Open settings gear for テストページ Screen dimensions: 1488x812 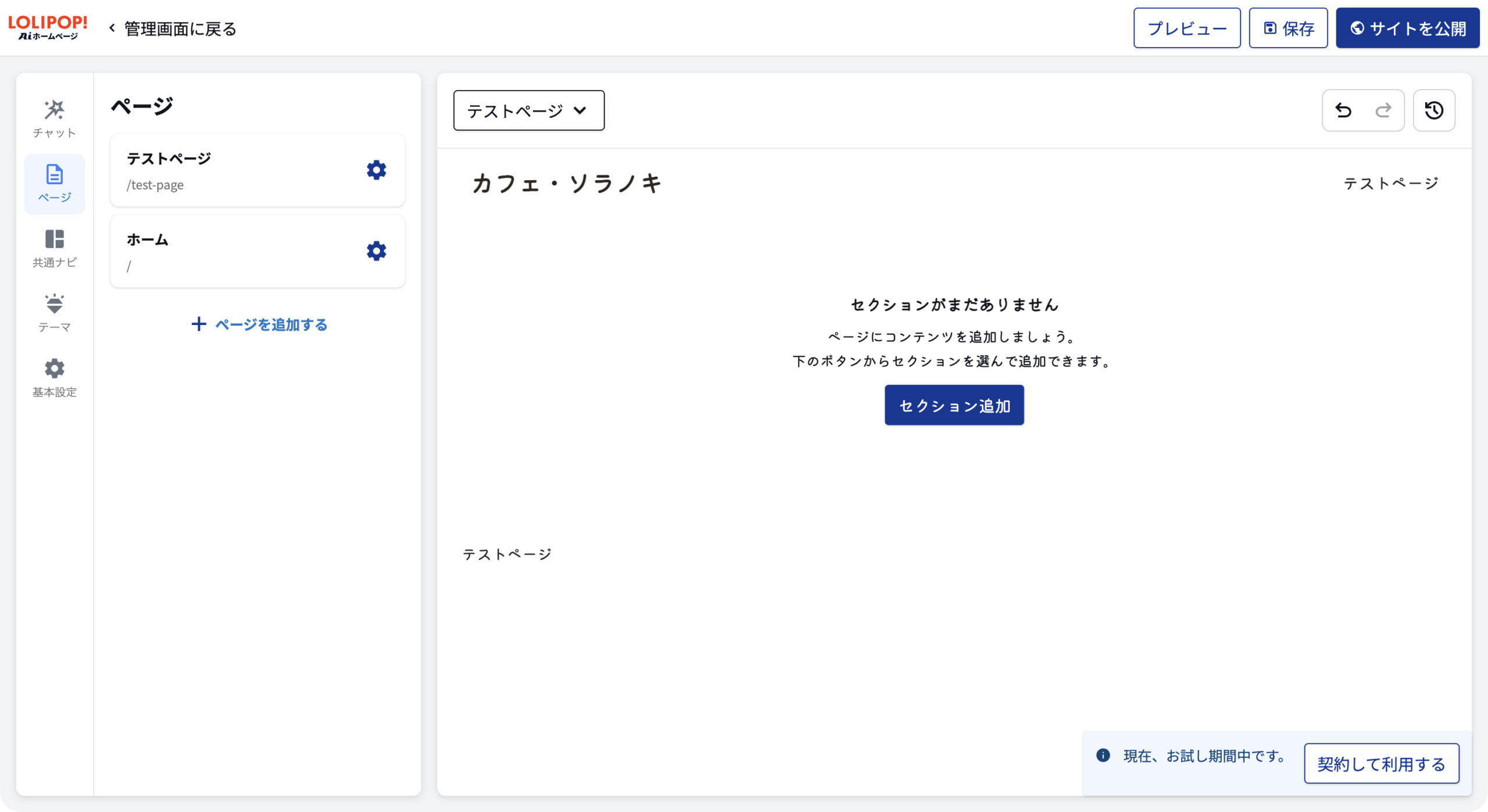(x=376, y=170)
